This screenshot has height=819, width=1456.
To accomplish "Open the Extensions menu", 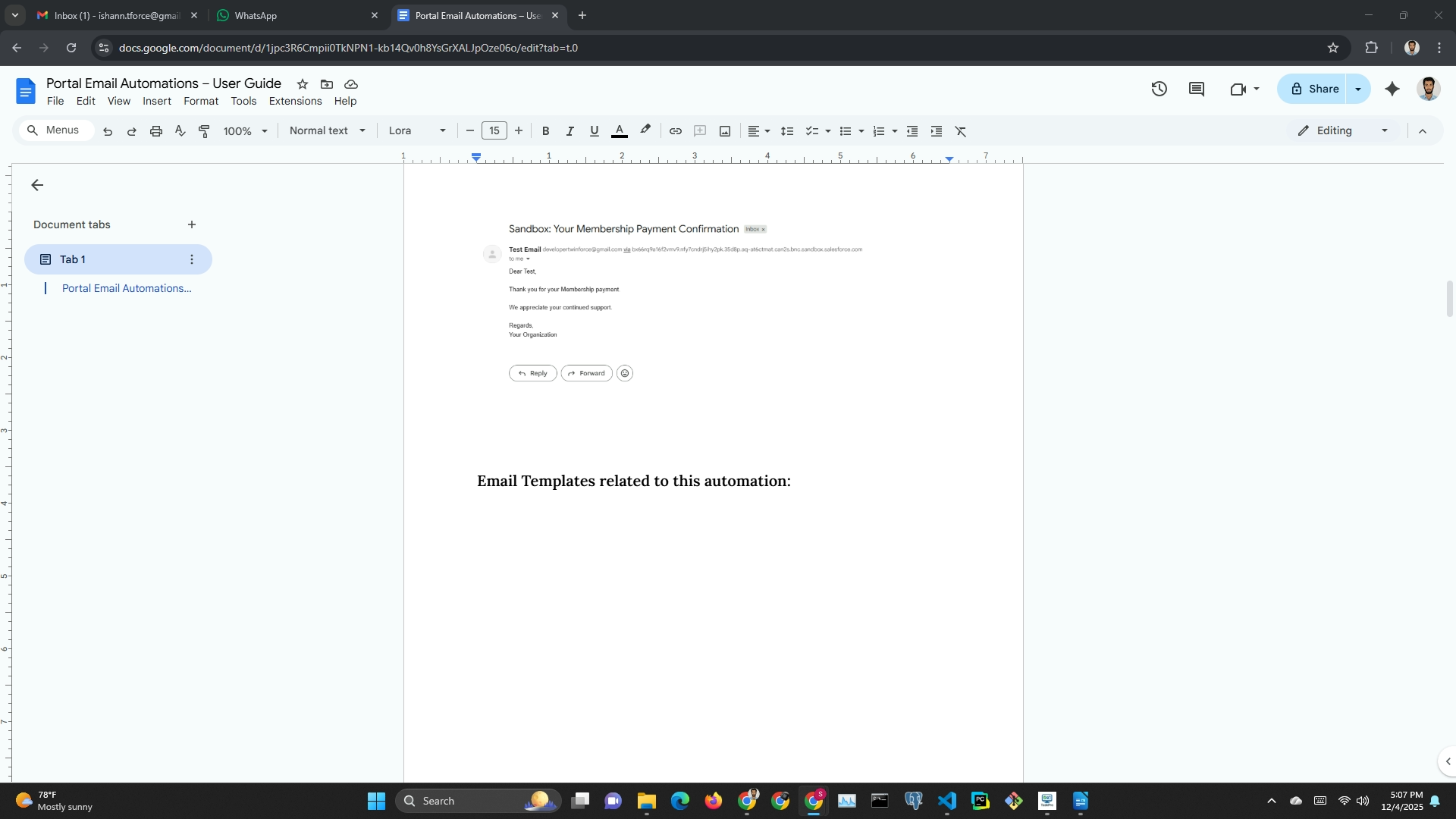I will (x=295, y=101).
